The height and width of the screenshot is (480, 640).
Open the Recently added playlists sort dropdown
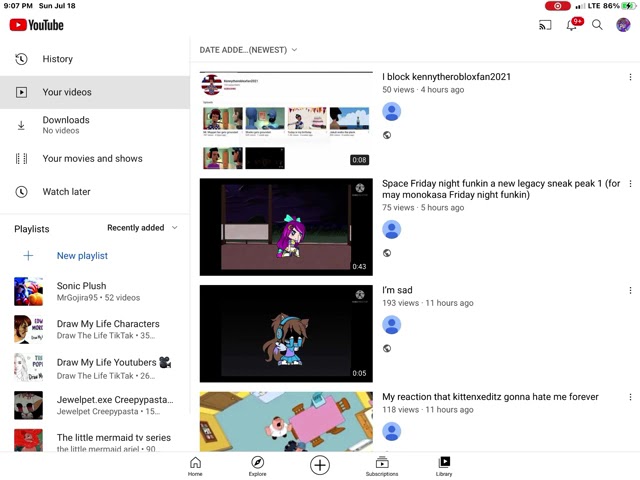tap(142, 228)
